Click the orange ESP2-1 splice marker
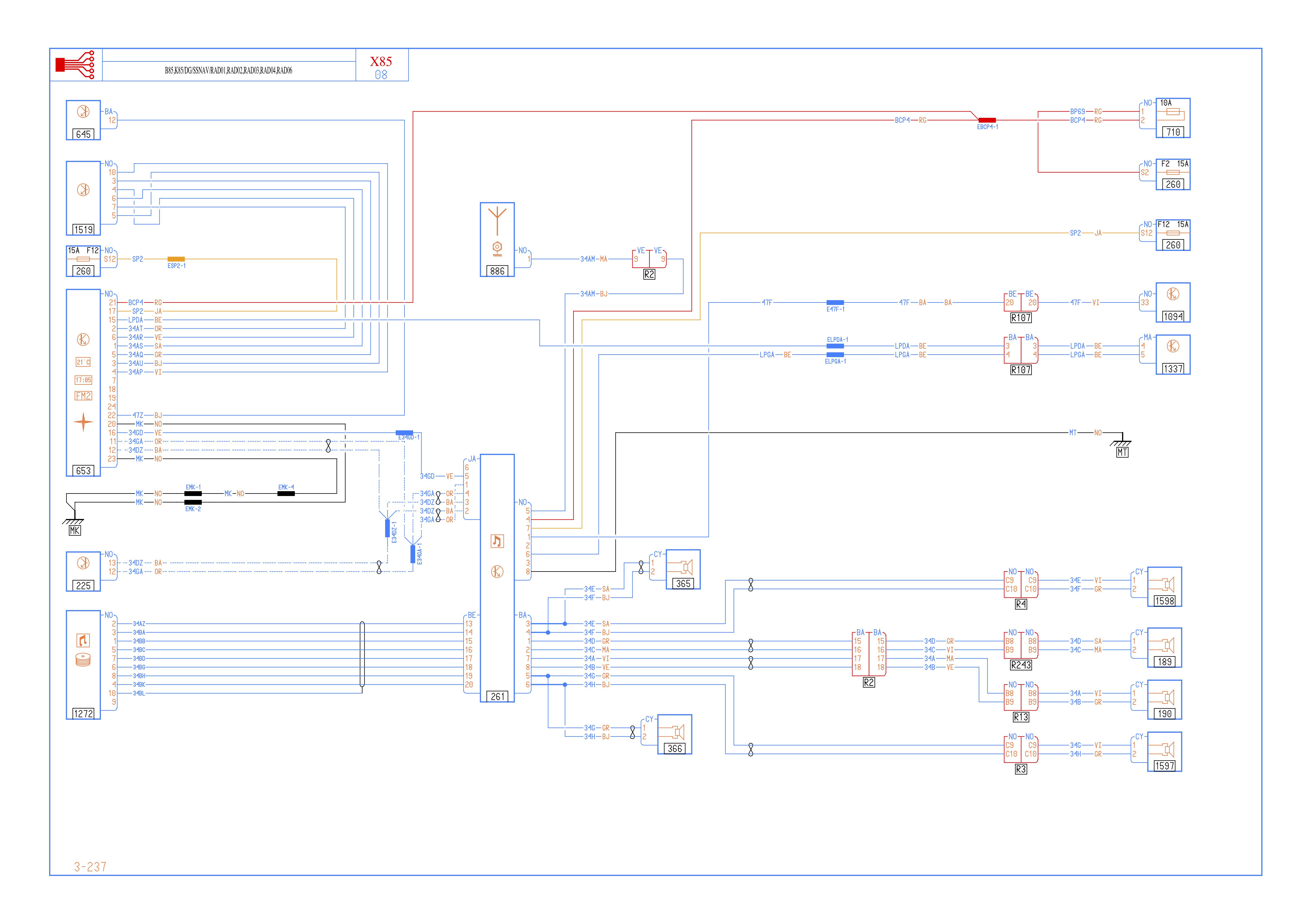The image size is (1307, 924). pos(176,259)
